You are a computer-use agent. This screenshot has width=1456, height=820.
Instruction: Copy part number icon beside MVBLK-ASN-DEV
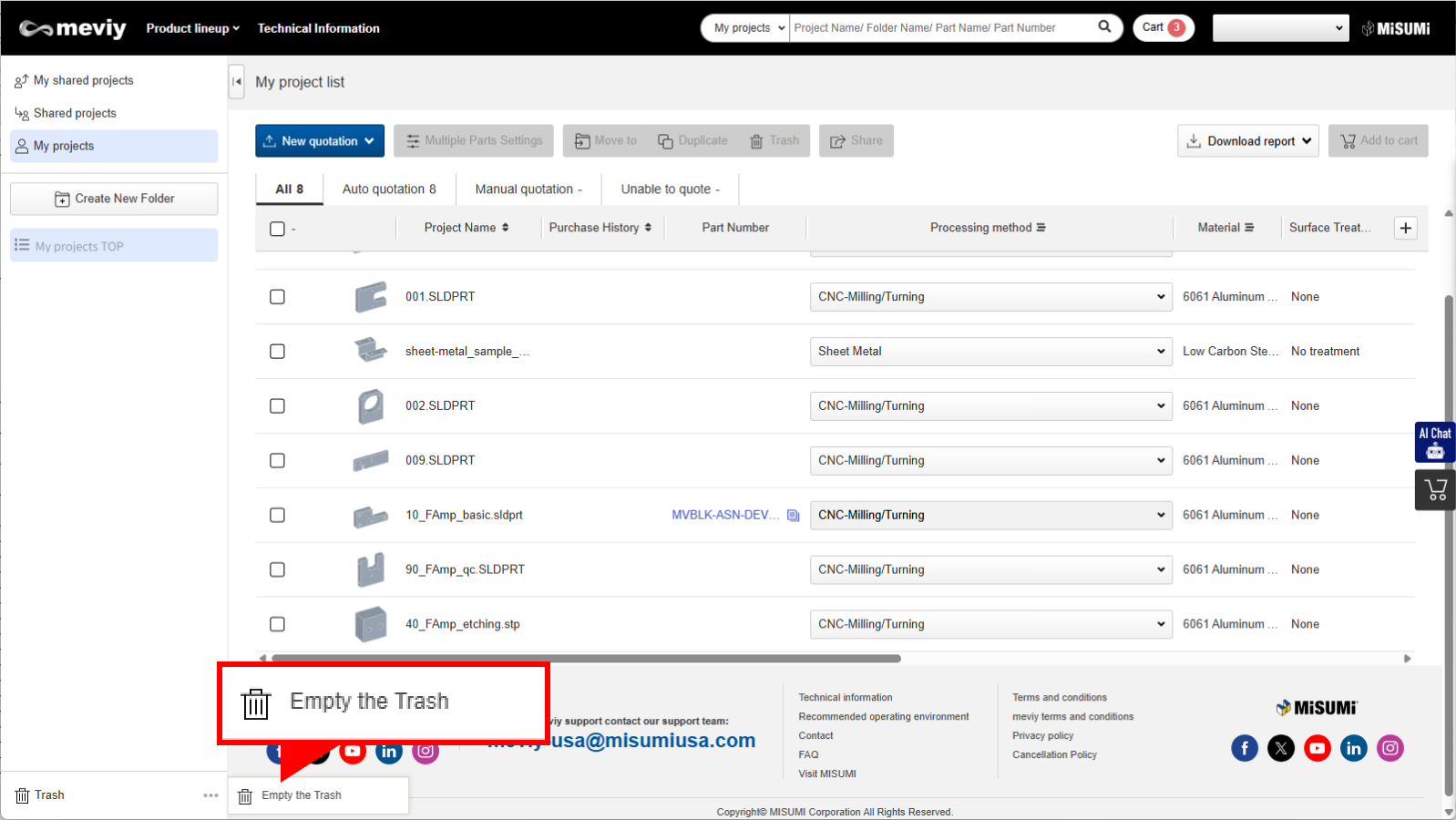(794, 516)
